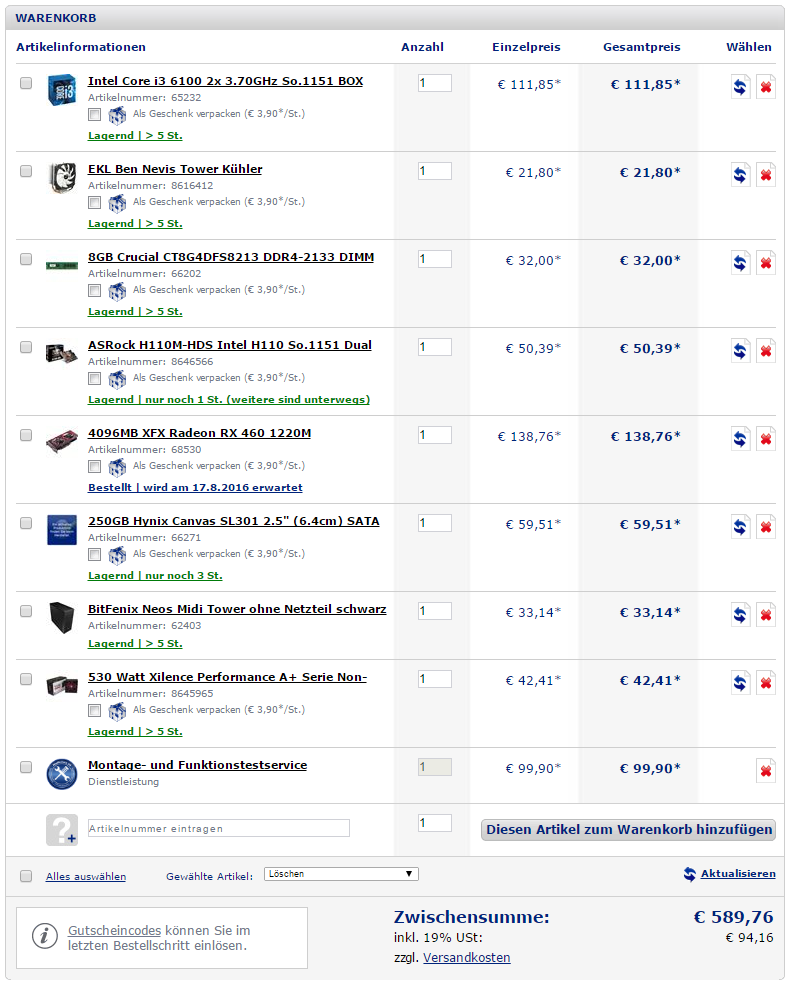This screenshot has height=984, width=785.
Task: Open BitFenix Neos Midi Tower product link
Action: pyautogui.click(x=237, y=609)
